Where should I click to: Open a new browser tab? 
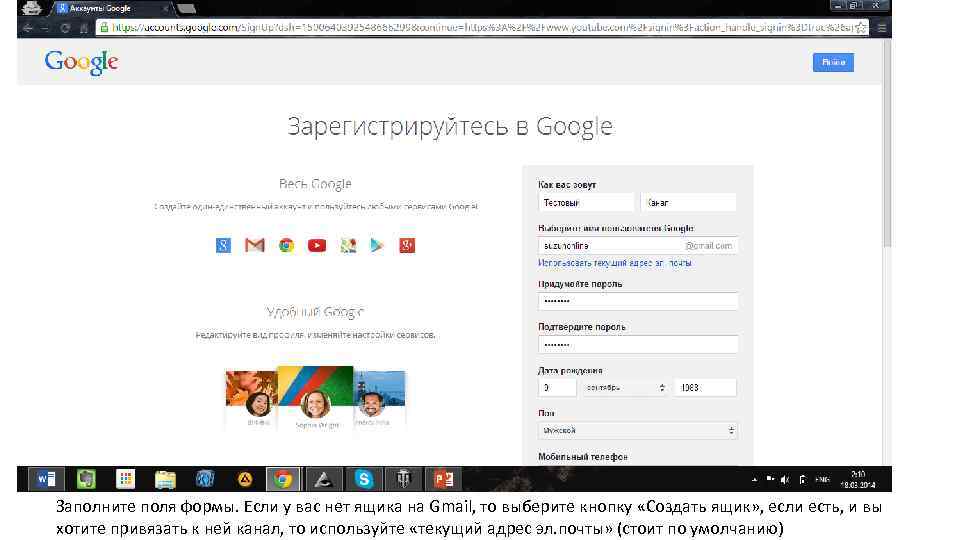(x=186, y=9)
